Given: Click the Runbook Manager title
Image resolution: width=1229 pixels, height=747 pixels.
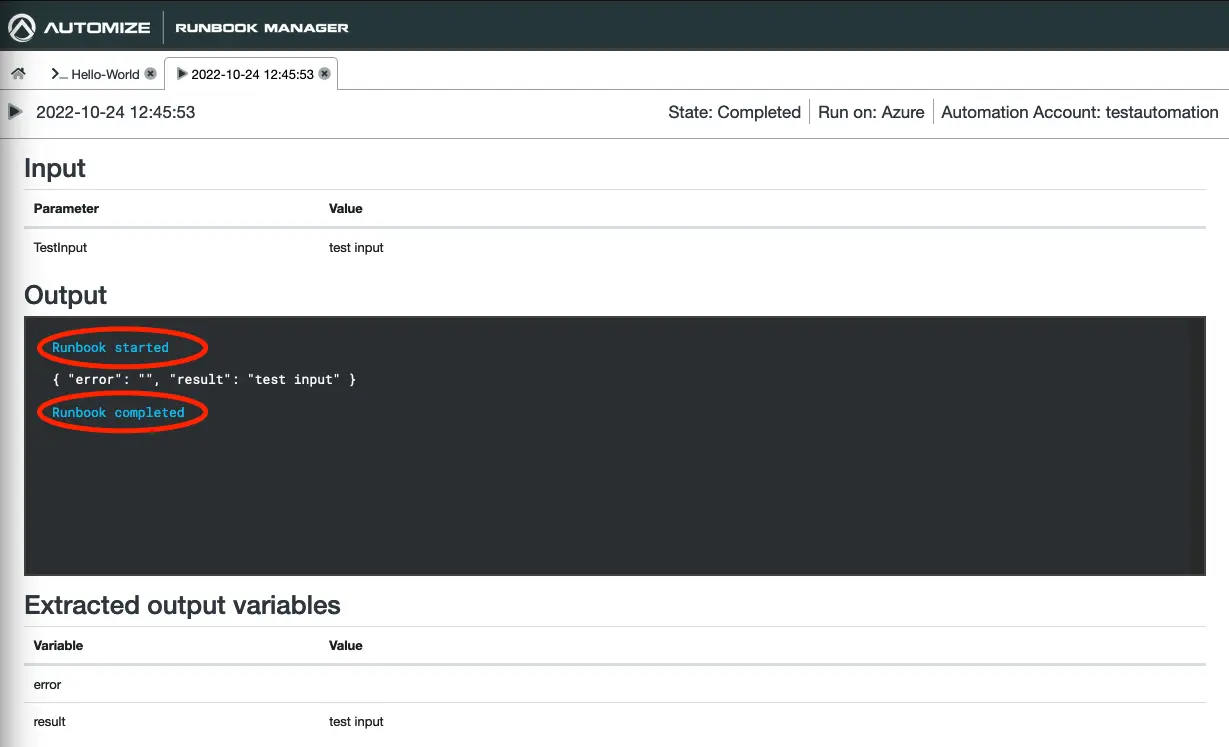Looking at the screenshot, I should coord(262,28).
